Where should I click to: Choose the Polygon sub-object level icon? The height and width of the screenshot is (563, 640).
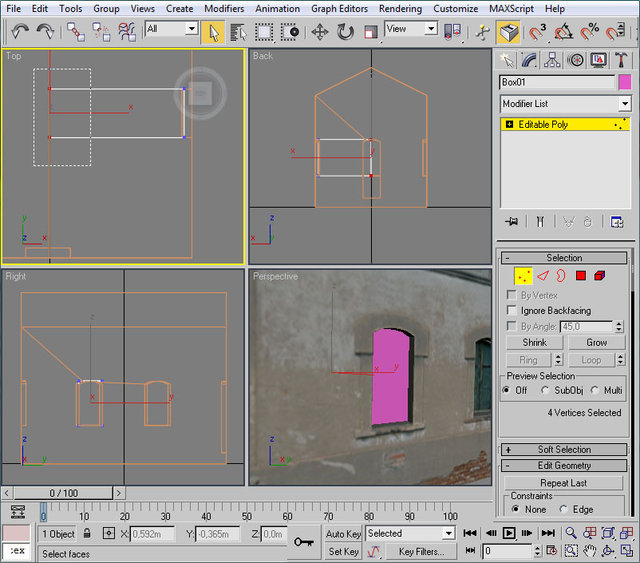point(579,275)
